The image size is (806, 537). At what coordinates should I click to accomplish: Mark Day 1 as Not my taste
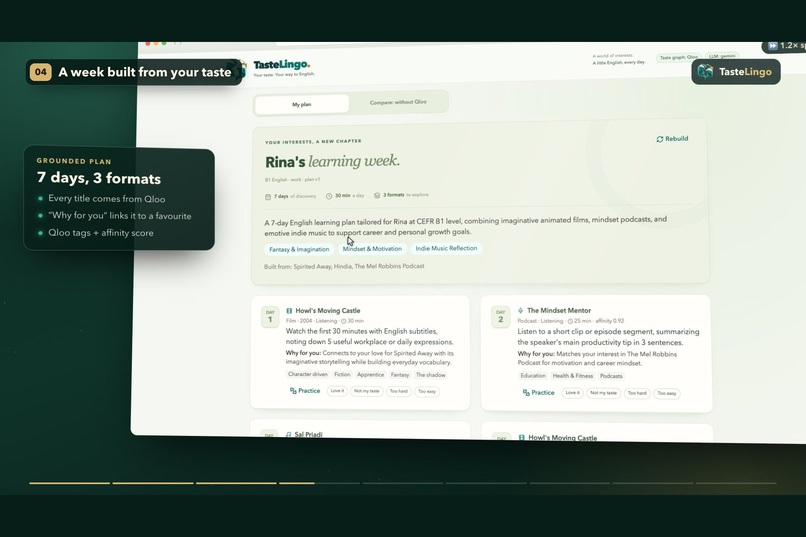[367, 392]
